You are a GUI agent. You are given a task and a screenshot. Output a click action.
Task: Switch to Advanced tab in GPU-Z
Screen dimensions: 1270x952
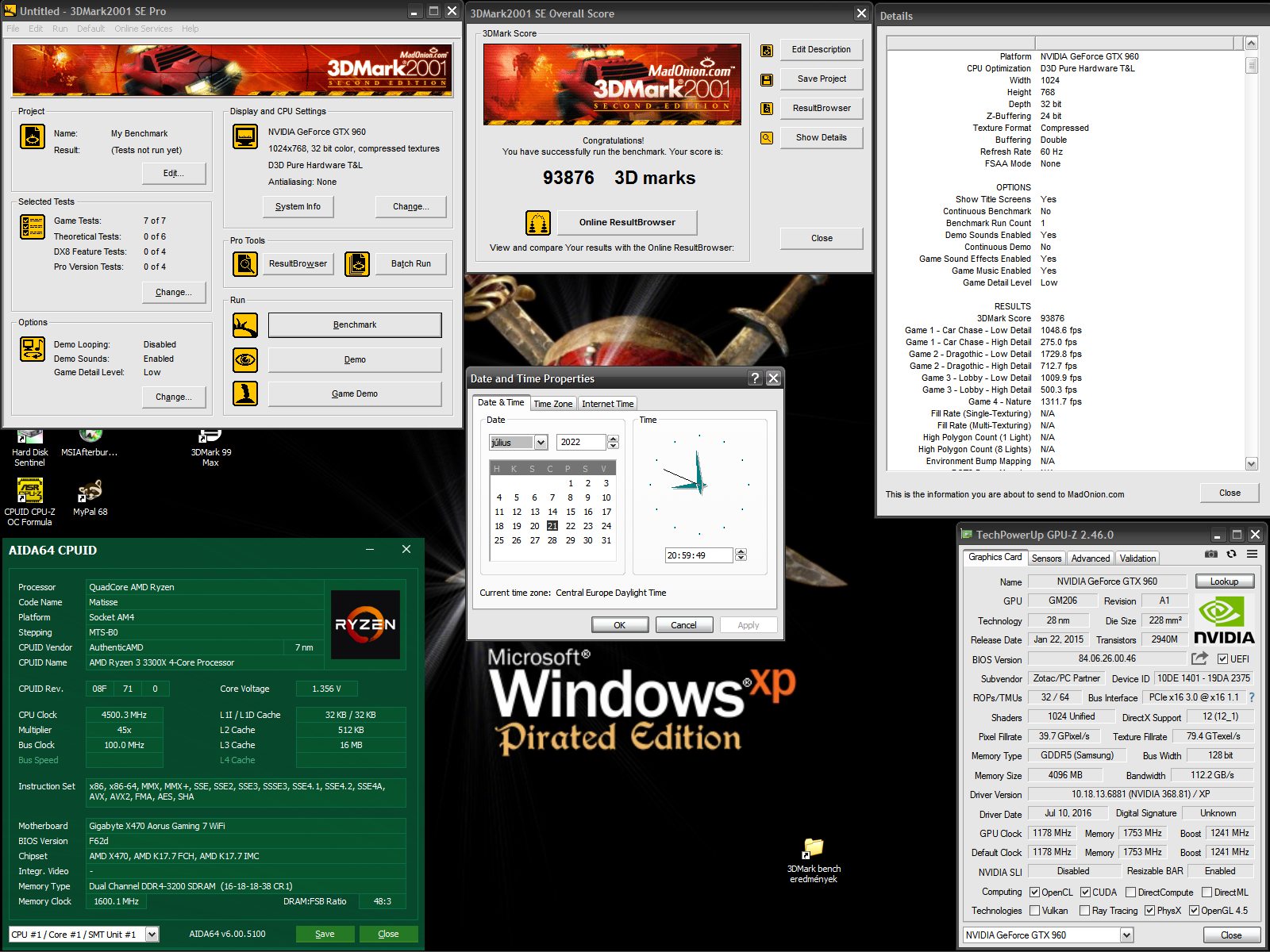click(1091, 559)
